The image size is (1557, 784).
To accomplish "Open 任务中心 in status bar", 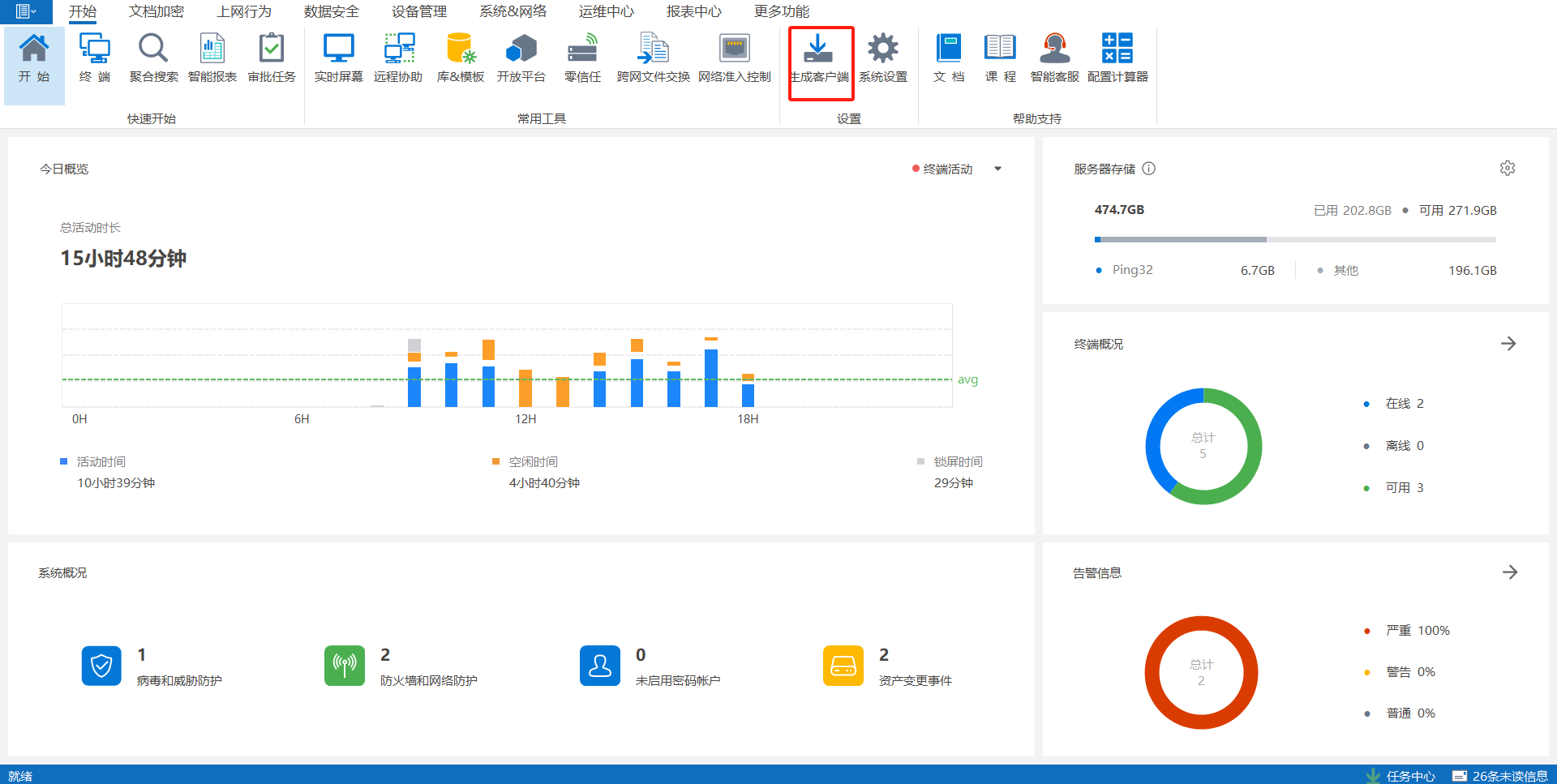I will 1400,776.
